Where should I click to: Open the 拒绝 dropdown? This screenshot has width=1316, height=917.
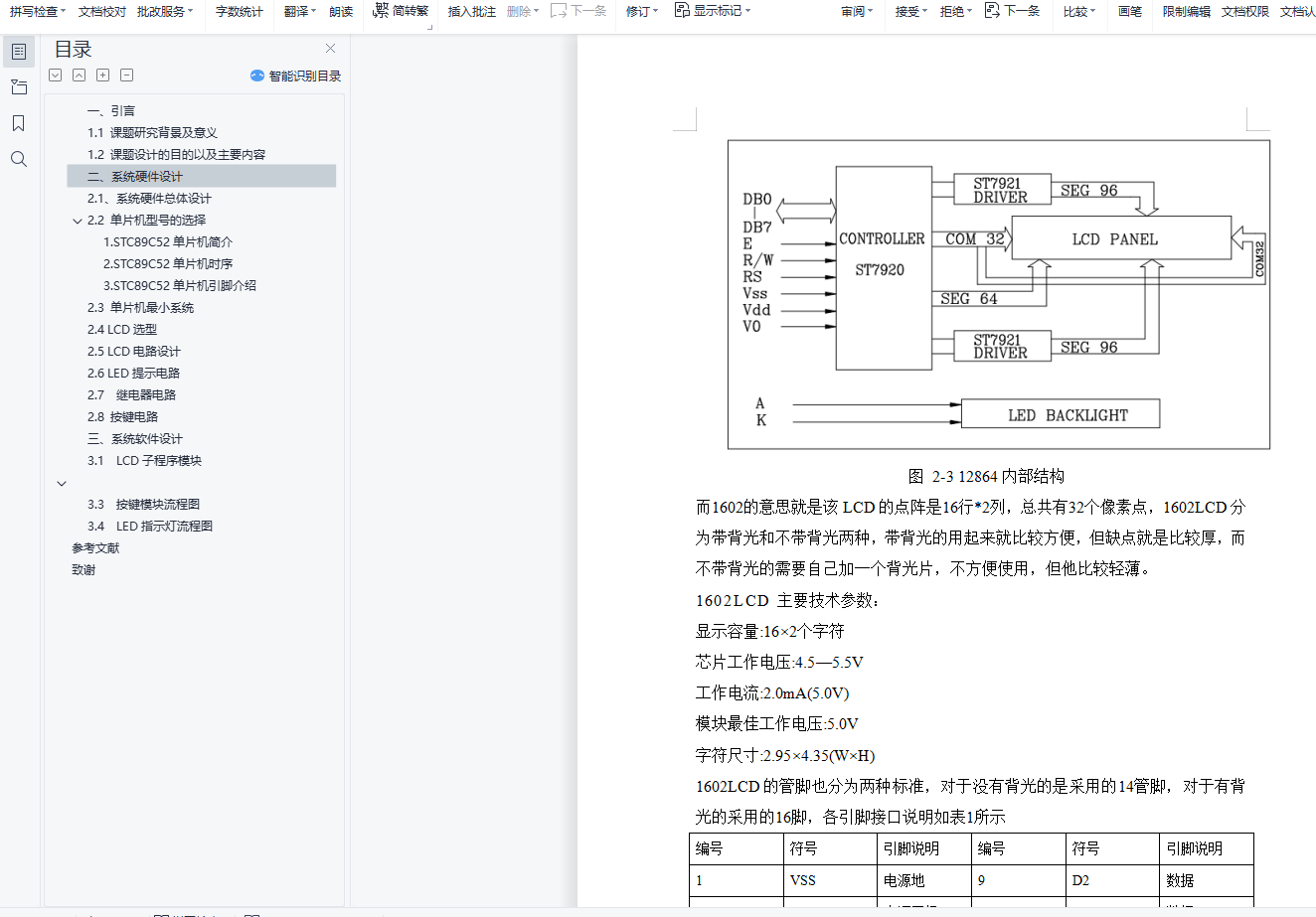[956, 12]
